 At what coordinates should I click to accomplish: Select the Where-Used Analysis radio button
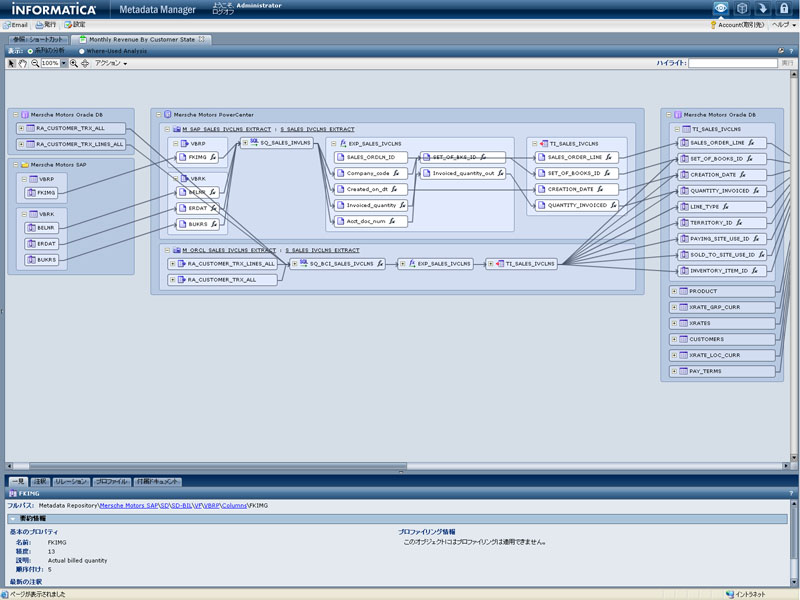82,51
